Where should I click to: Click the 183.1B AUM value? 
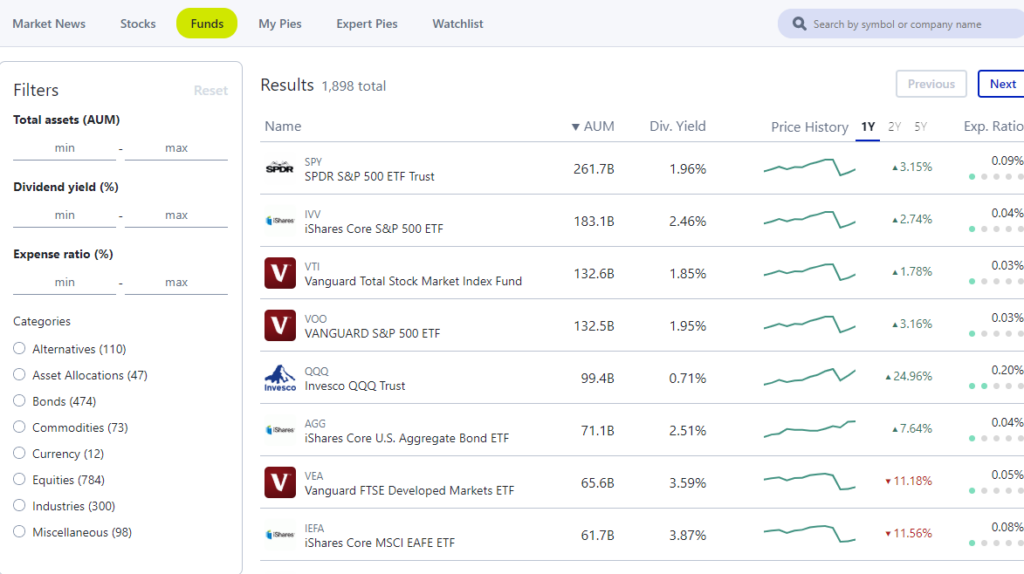(x=594, y=221)
